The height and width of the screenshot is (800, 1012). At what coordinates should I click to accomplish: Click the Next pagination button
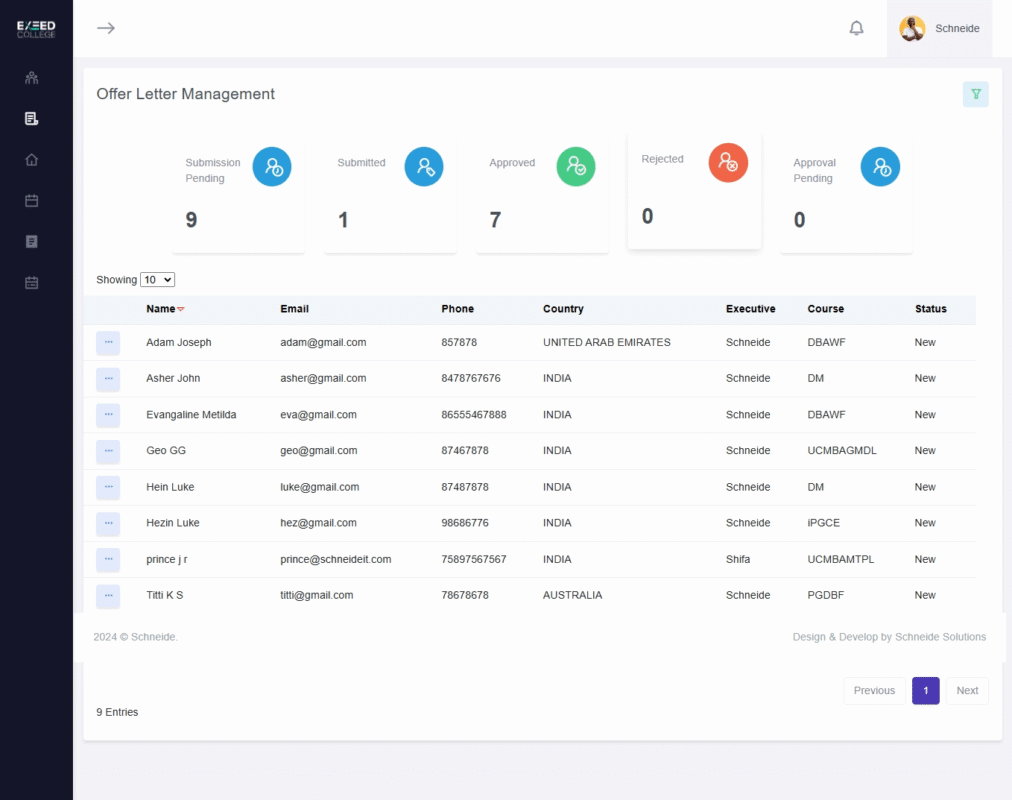click(967, 691)
